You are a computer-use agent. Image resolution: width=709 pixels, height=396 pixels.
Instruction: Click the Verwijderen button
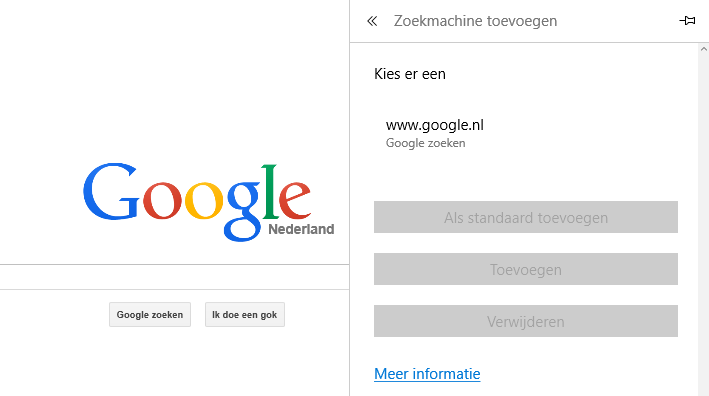(x=525, y=321)
